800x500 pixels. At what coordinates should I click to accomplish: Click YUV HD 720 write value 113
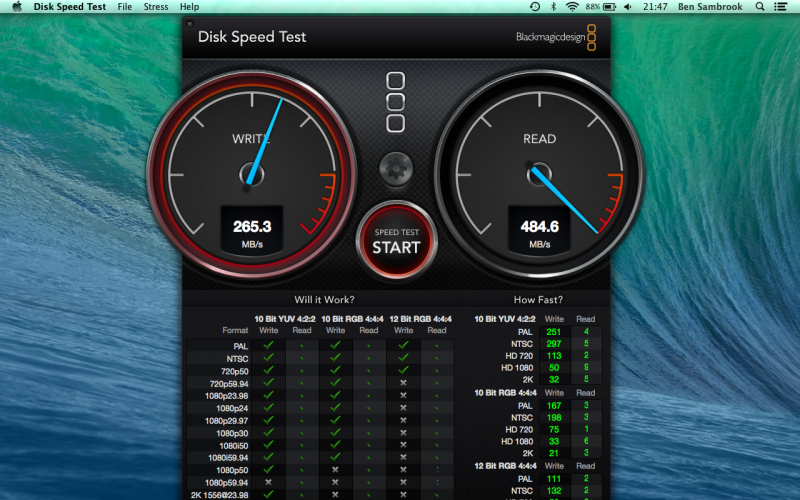pyautogui.click(x=554, y=356)
